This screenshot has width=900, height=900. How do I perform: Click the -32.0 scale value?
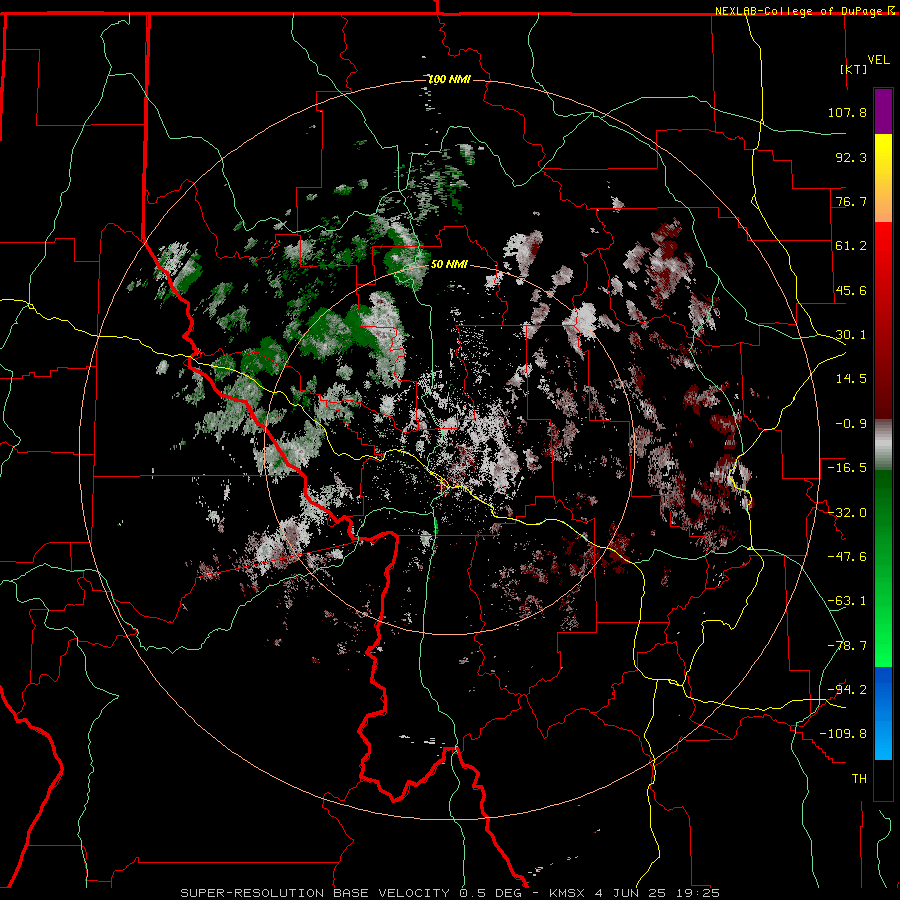pyautogui.click(x=847, y=513)
